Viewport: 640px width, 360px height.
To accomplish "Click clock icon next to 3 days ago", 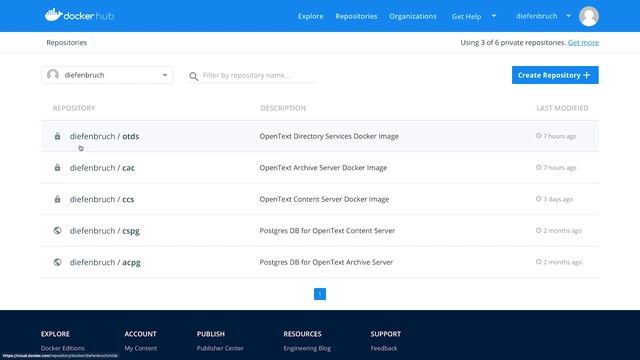I will point(538,199).
